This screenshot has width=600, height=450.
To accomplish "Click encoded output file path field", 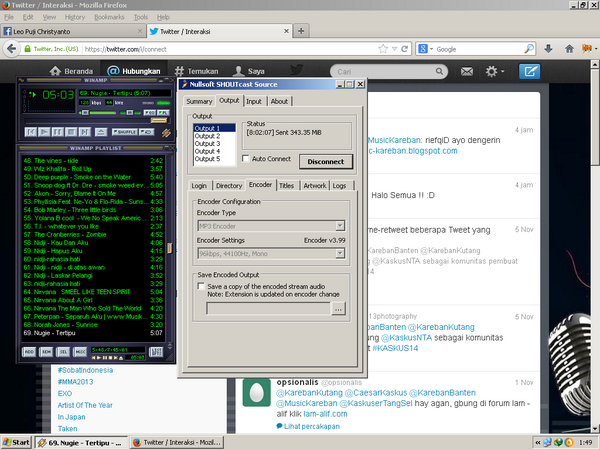I will [269, 308].
